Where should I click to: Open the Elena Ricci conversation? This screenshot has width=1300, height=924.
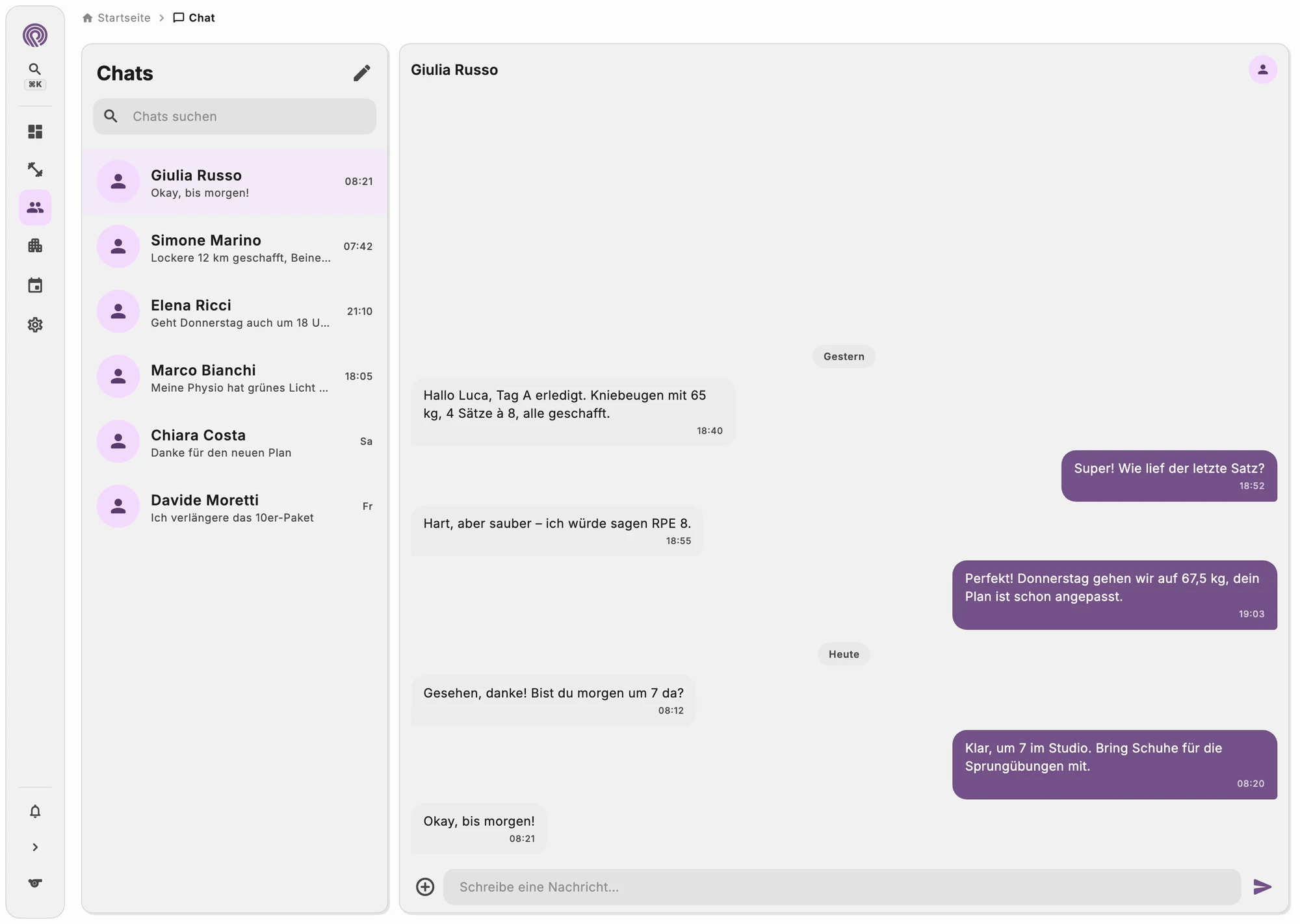click(x=235, y=312)
